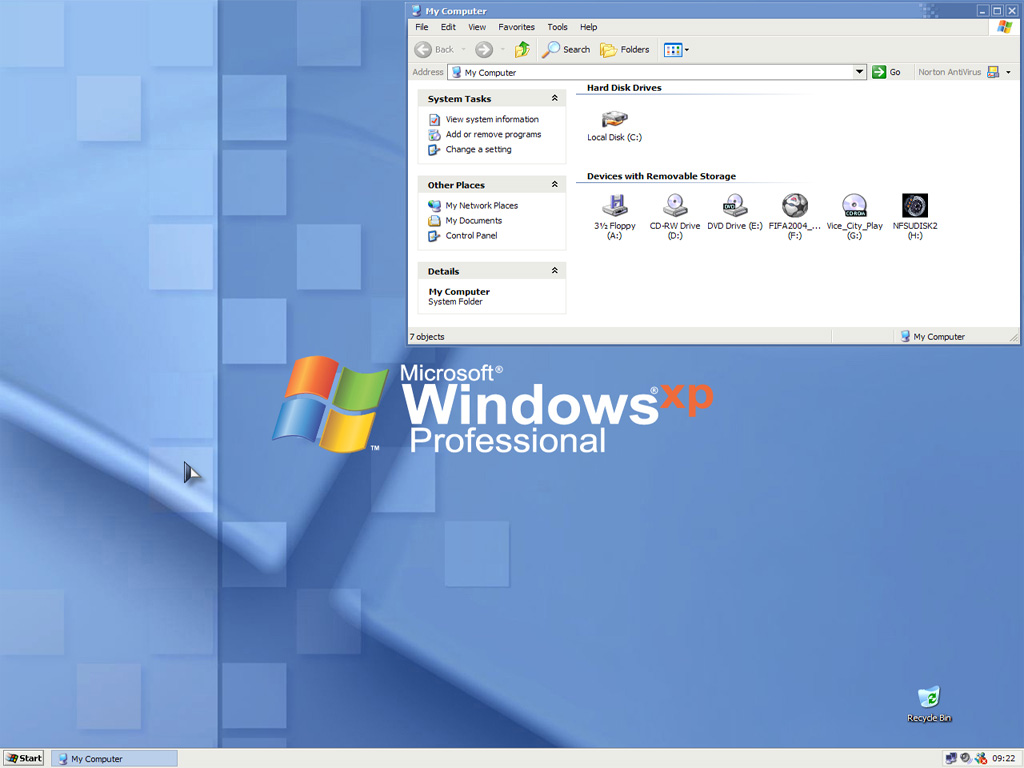Open the Local Disk (C:) drive icon

click(x=615, y=120)
